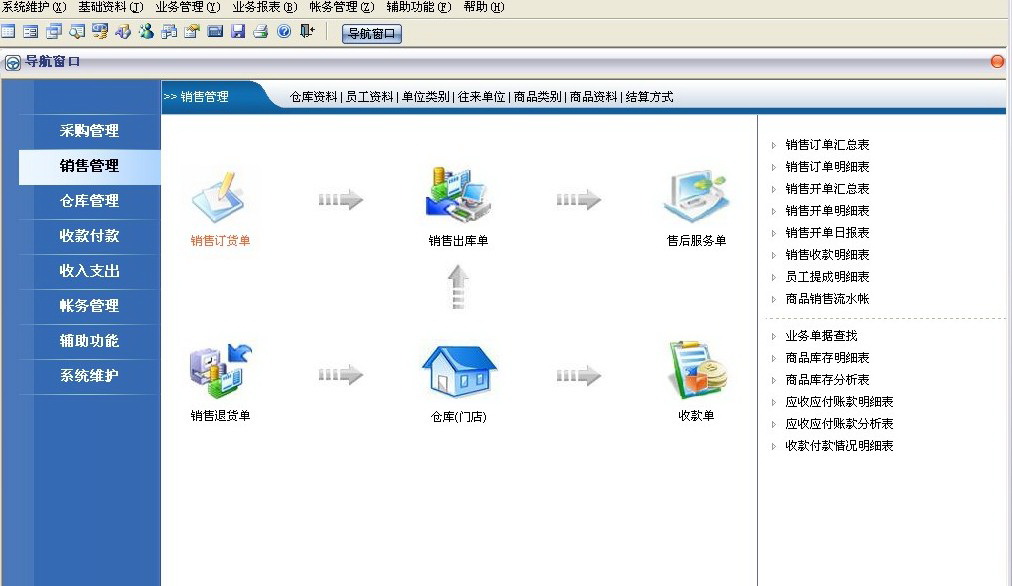
Task: Click the form layout toolbar icon
Action: tap(30, 31)
